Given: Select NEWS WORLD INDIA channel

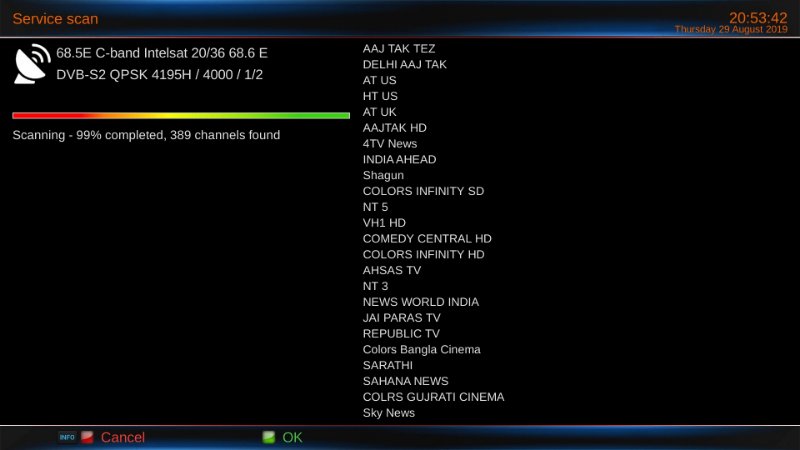Looking at the screenshot, I should [x=421, y=302].
